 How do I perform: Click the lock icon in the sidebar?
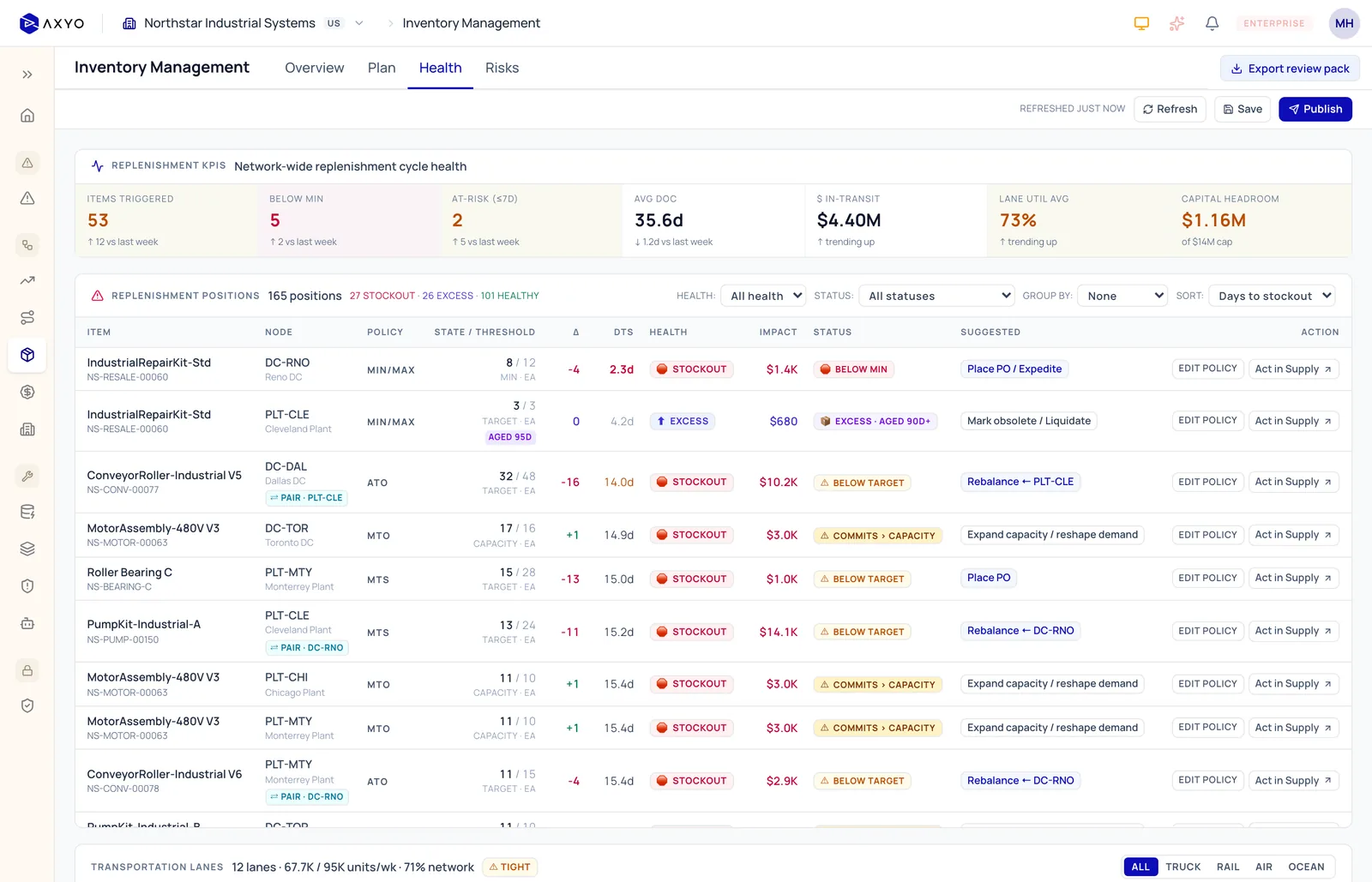(27, 670)
